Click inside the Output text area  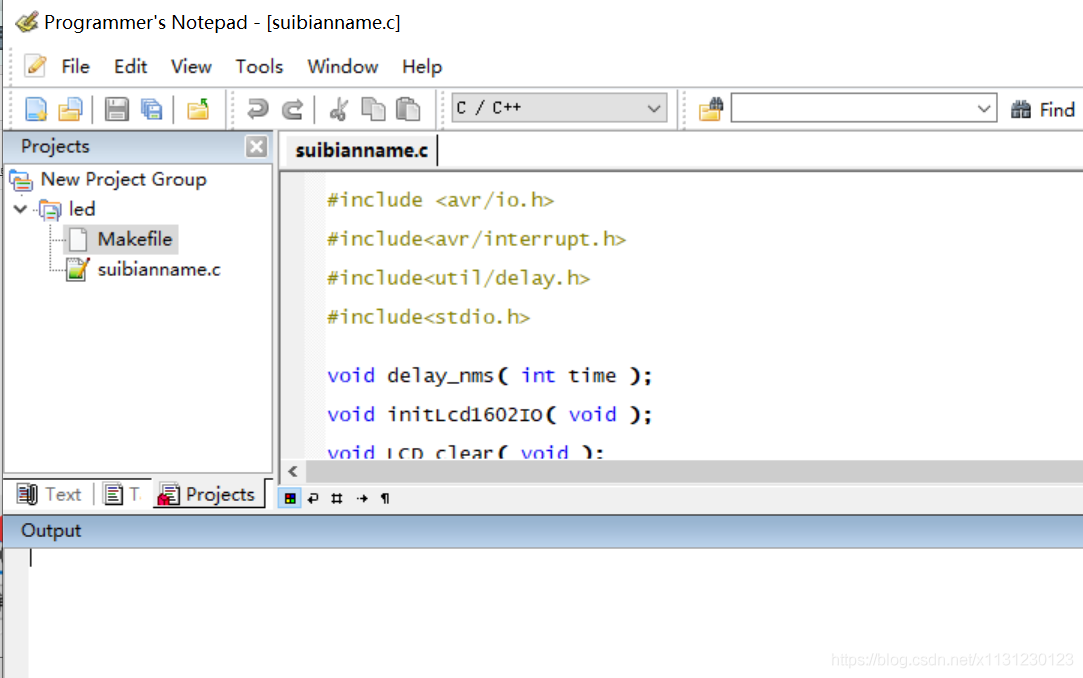click(x=553, y=613)
